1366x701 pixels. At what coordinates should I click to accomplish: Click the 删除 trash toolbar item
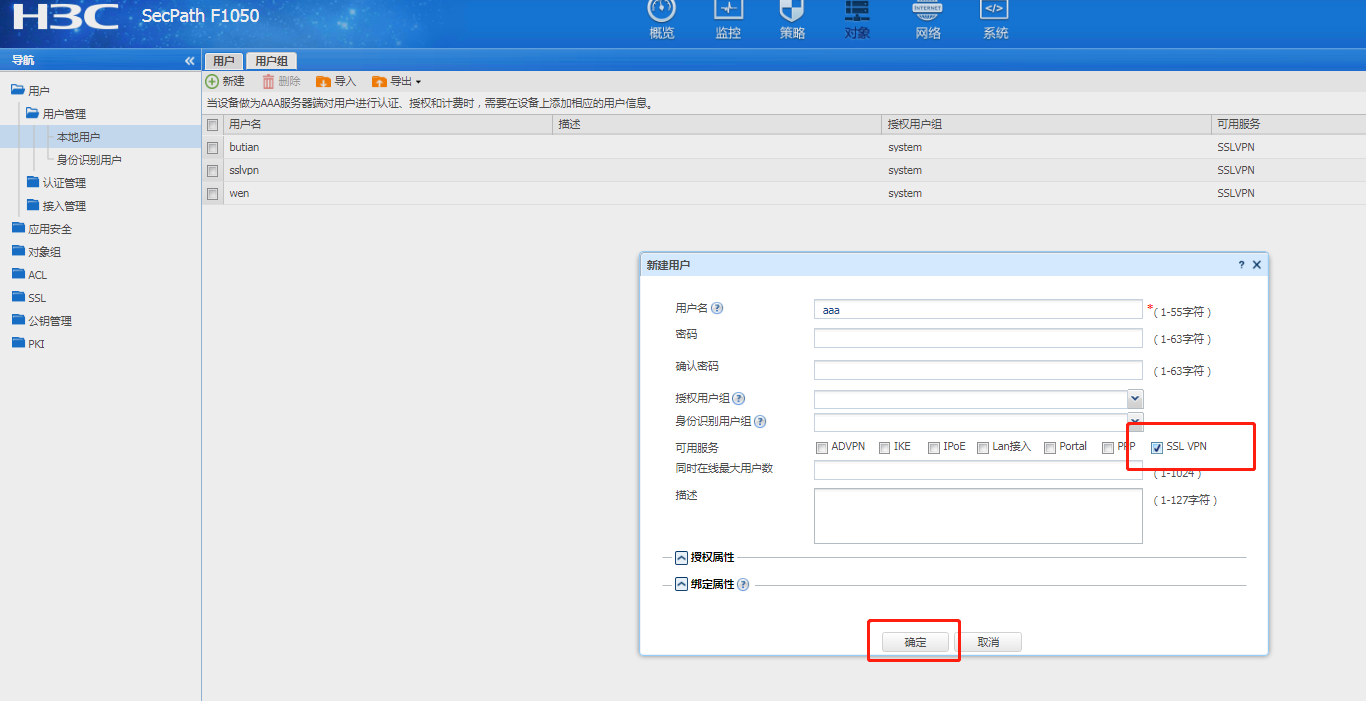point(281,81)
